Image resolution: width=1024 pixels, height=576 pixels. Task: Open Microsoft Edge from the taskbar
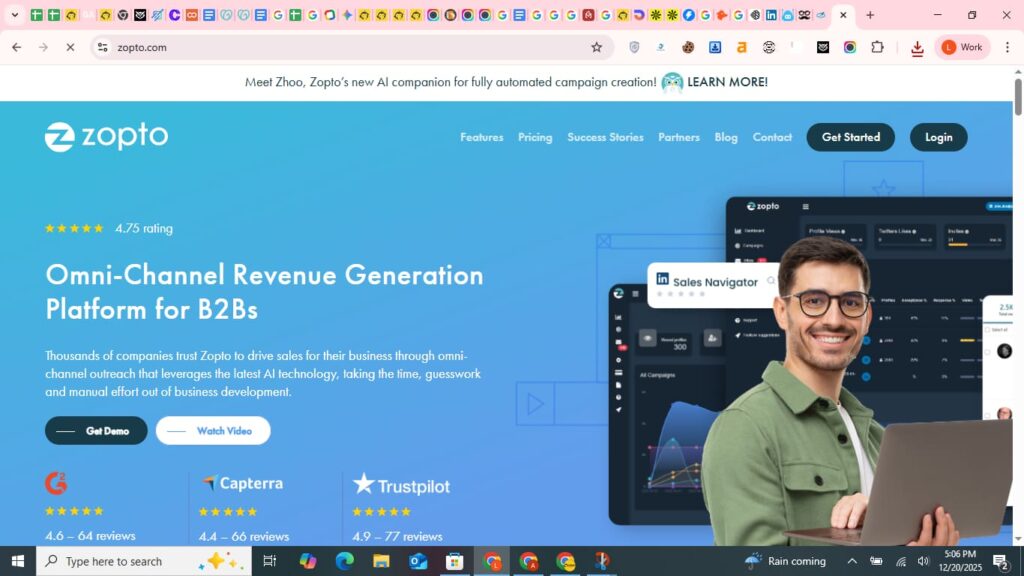345,561
